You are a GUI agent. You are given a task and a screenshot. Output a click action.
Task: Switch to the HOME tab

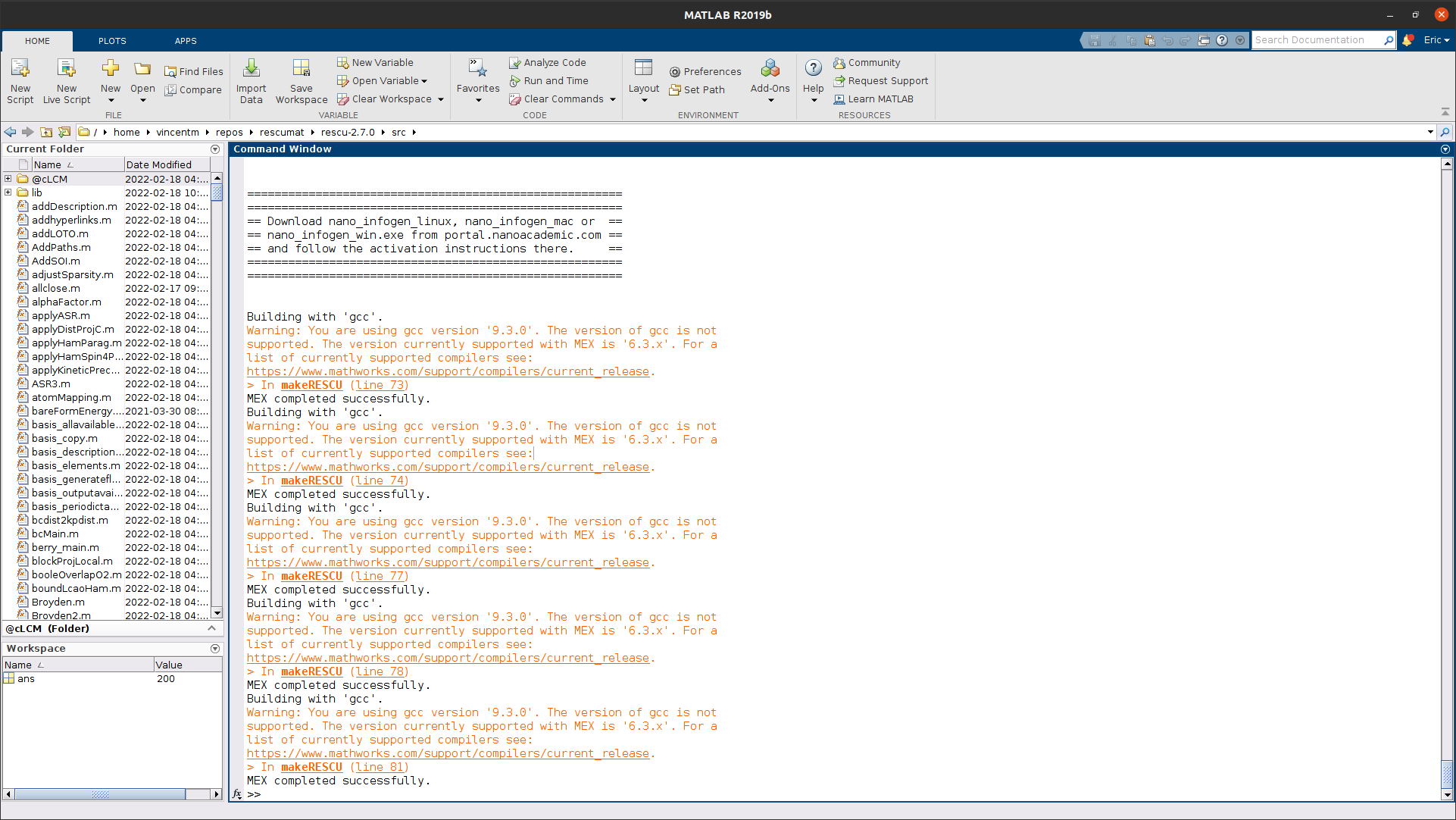pos(37,41)
